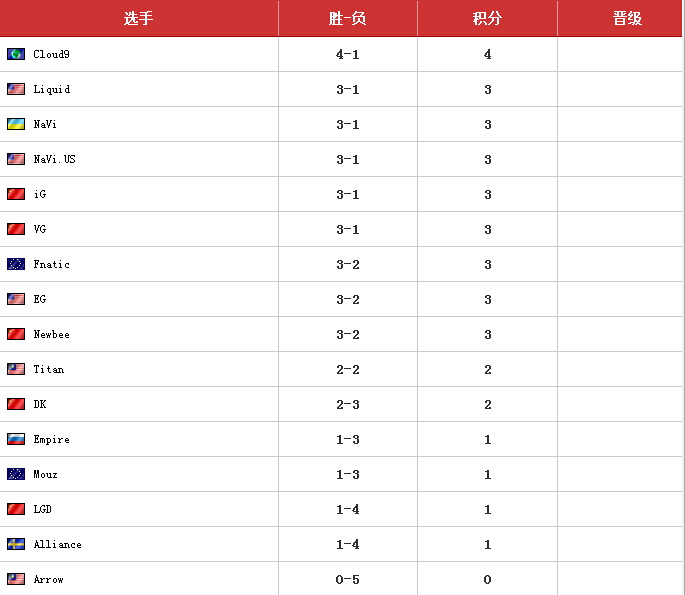Click the flag icon beside NaVi.US

click(16, 159)
